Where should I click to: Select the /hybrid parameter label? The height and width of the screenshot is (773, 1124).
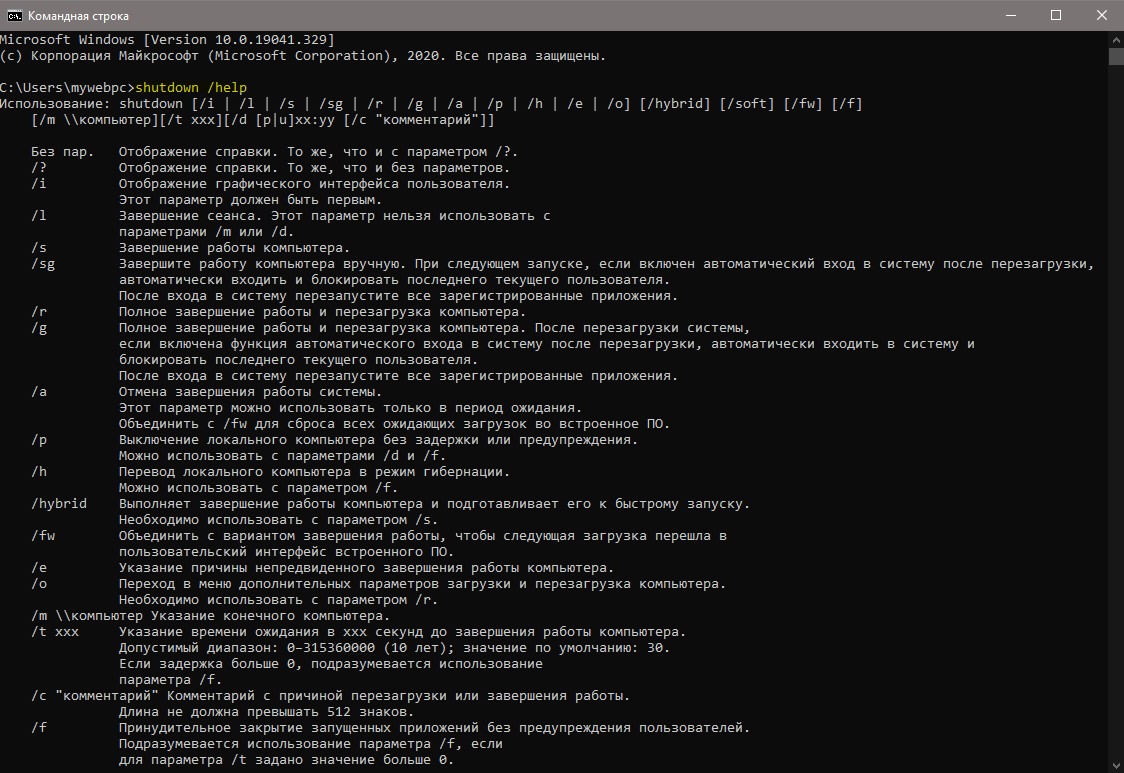tap(59, 503)
